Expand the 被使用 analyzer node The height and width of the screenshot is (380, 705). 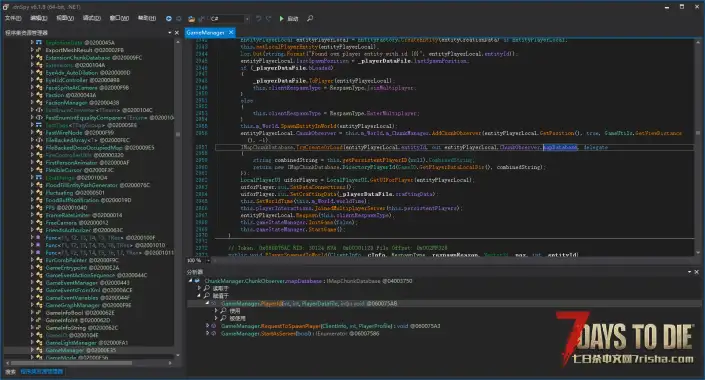[216, 318]
